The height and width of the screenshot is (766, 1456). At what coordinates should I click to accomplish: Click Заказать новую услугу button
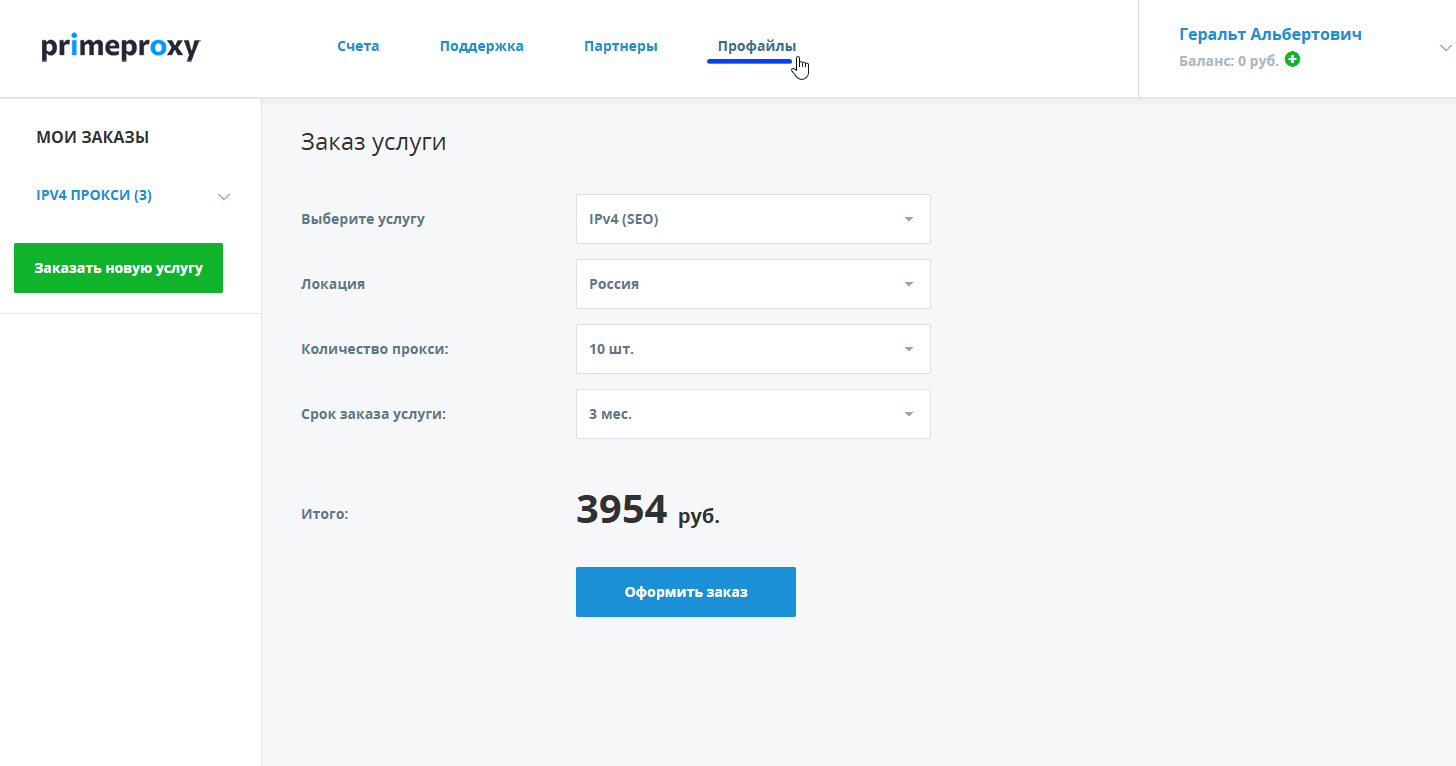[118, 268]
